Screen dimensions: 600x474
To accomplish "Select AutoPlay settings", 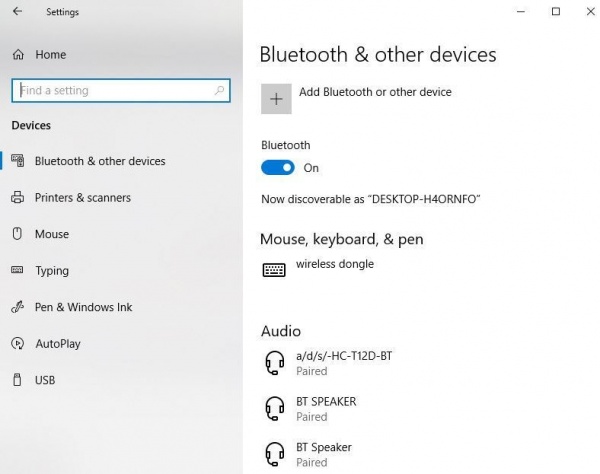I will [x=58, y=344].
